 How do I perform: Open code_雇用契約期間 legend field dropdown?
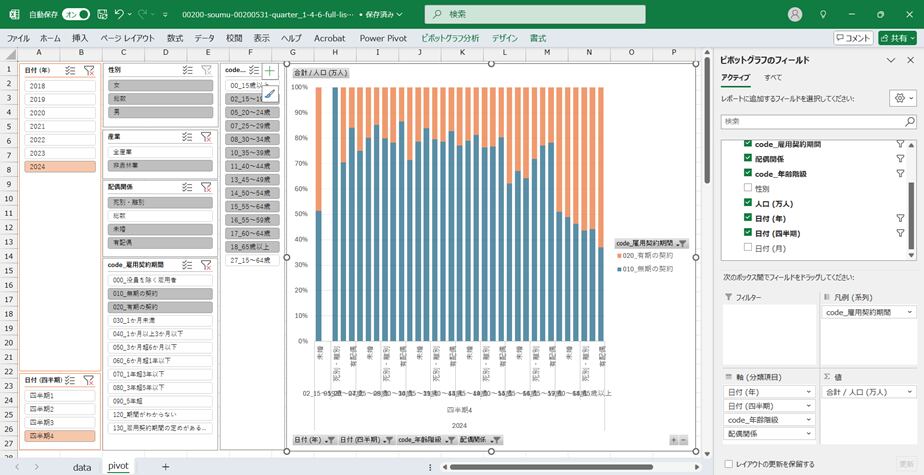[909, 313]
